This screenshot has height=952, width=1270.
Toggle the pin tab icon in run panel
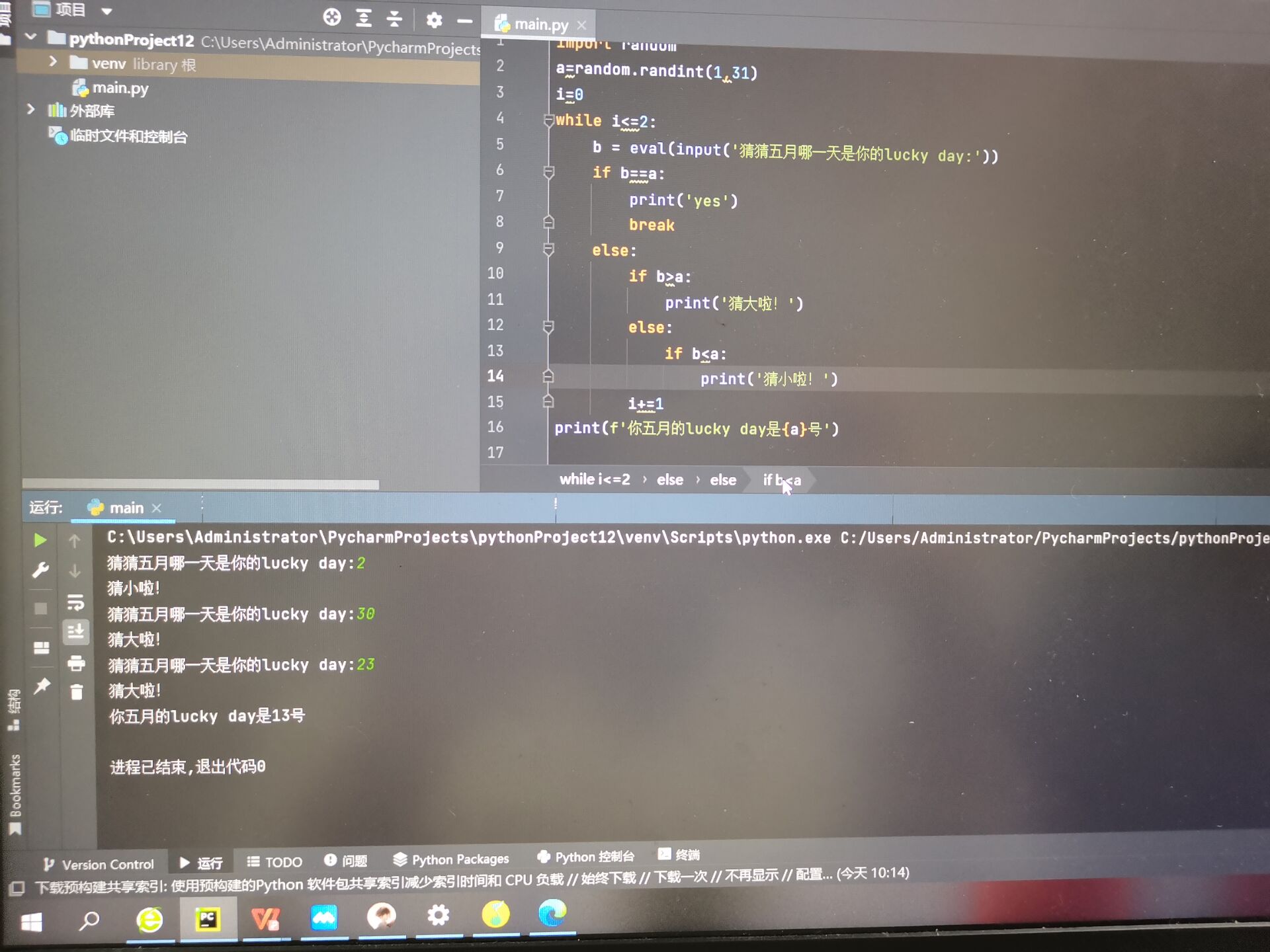point(42,686)
